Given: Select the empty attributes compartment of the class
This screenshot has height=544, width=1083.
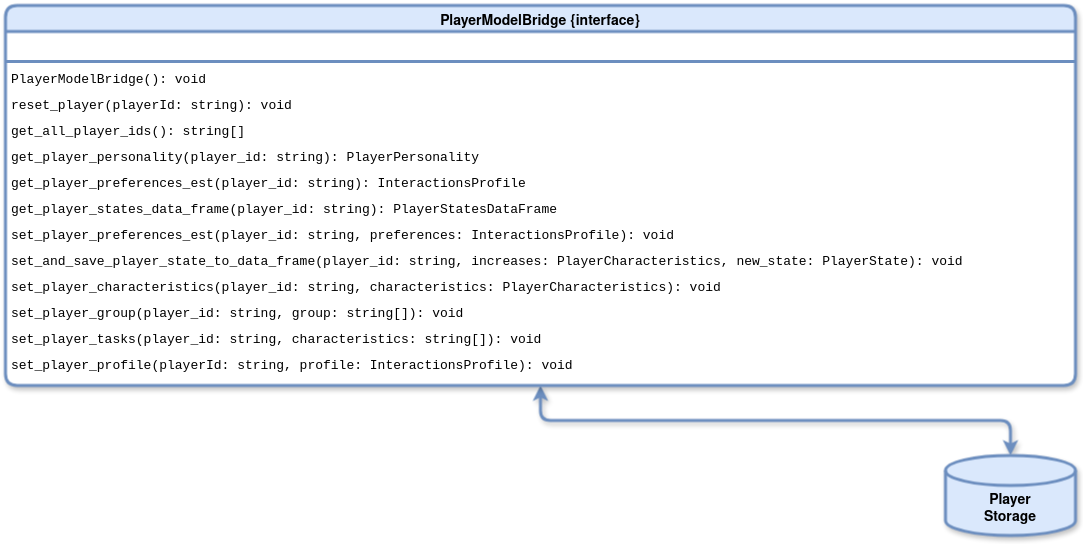Looking at the screenshot, I should tap(540, 46).
